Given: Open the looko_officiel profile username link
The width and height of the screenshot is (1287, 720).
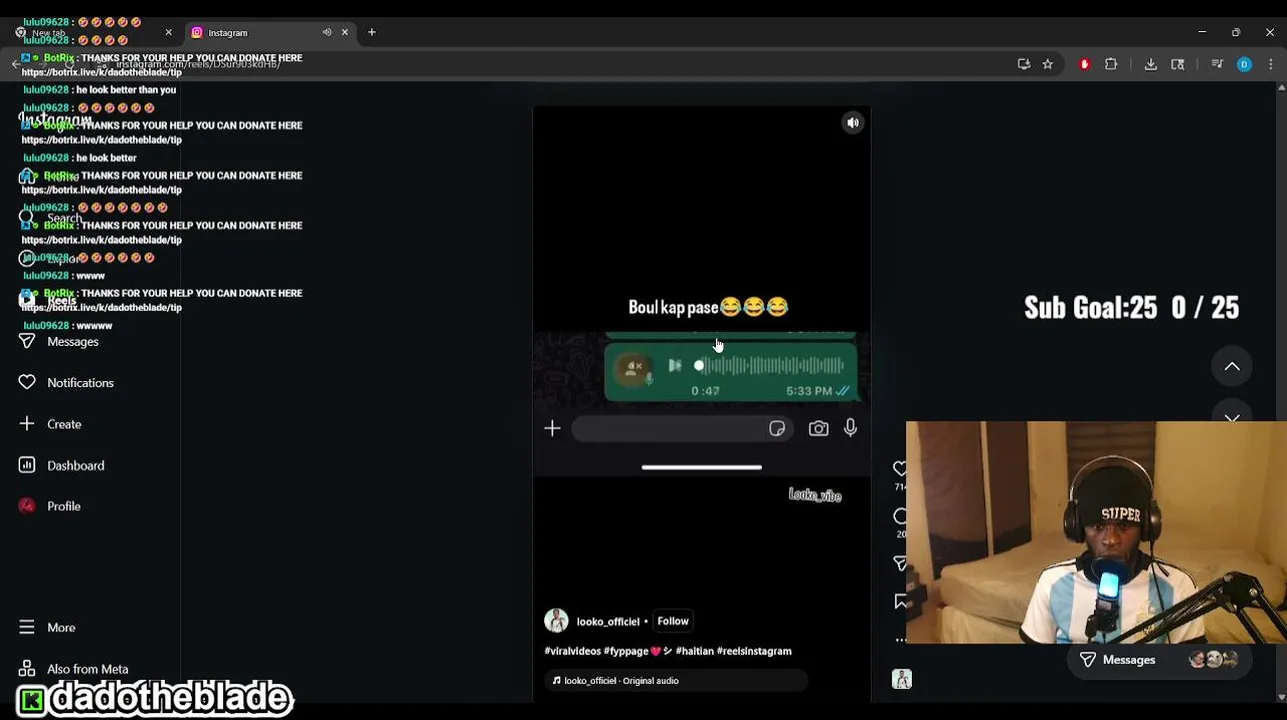Looking at the screenshot, I should [608, 622].
